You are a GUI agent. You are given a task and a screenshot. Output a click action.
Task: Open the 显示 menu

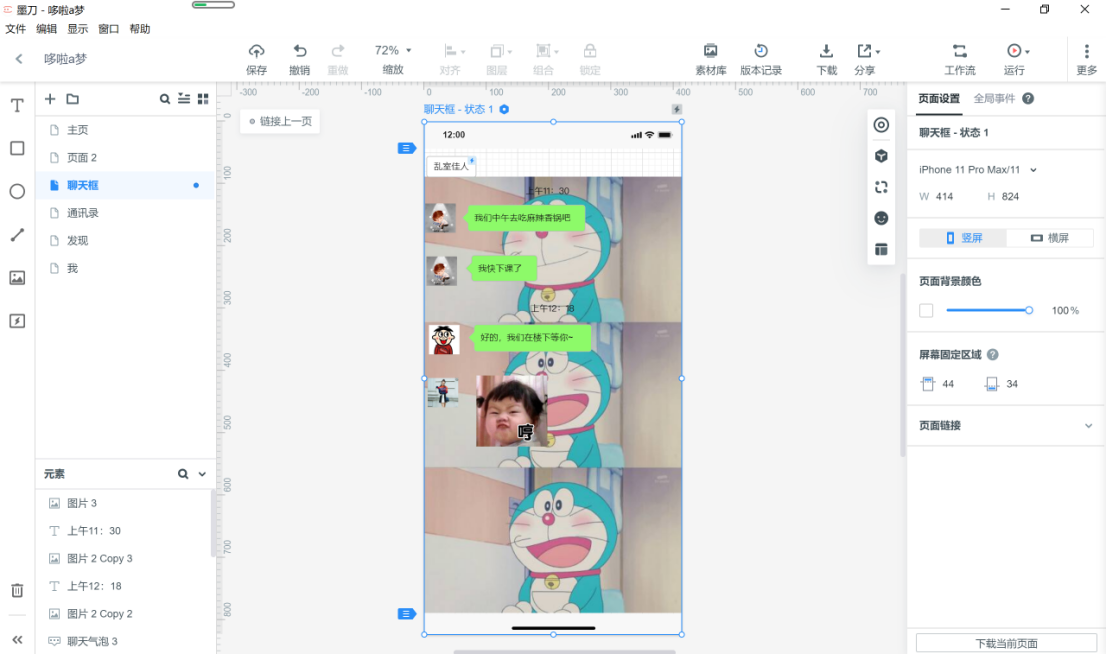[78, 29]
